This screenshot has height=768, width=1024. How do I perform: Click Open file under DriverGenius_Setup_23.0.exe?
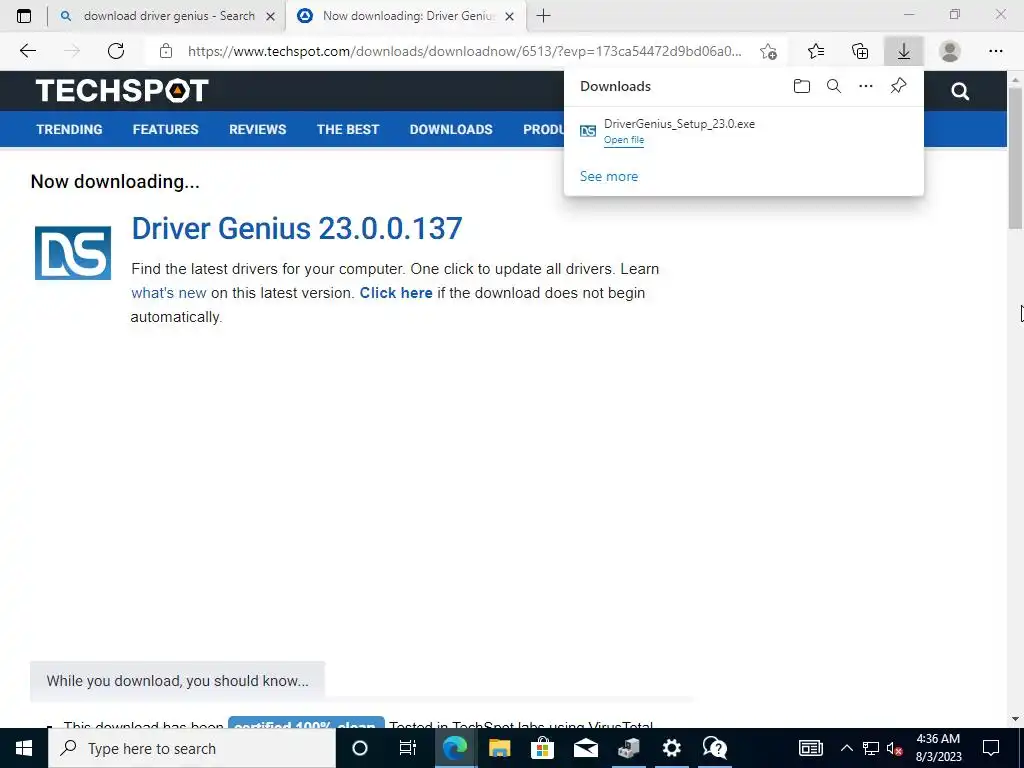pos(624,140)
